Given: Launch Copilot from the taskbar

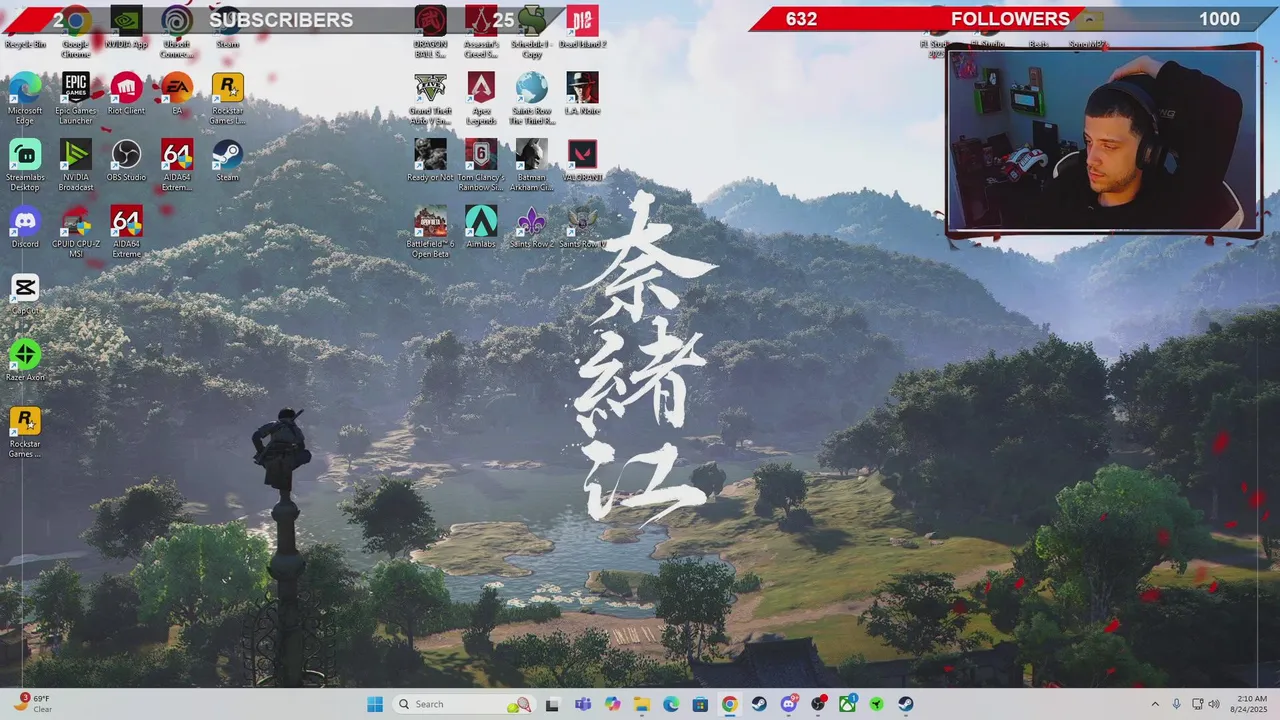Looking at the screenshot, I should [612, 704].
